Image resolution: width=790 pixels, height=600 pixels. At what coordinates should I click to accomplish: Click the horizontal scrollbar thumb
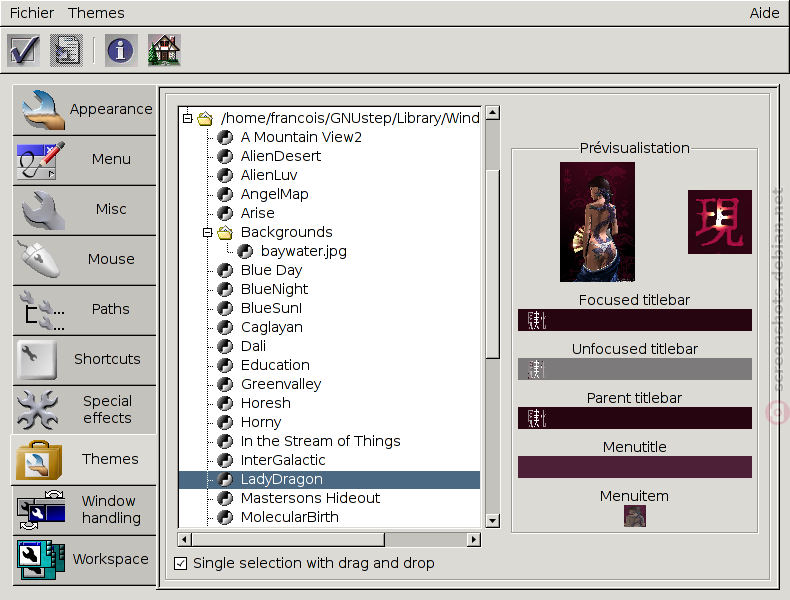click(x=288, y=540)
